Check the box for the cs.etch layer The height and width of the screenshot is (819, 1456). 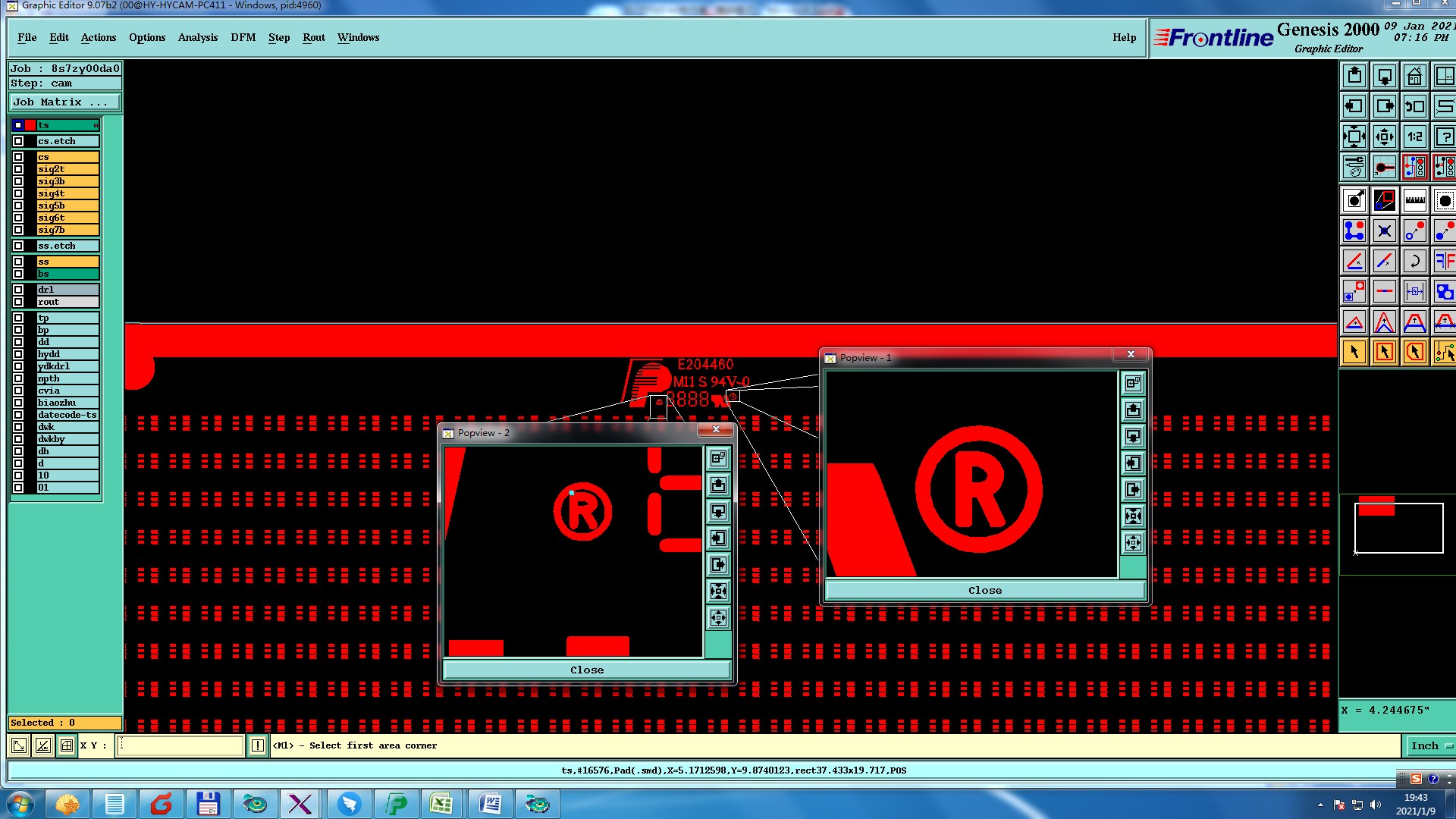(x=18, y=141)
